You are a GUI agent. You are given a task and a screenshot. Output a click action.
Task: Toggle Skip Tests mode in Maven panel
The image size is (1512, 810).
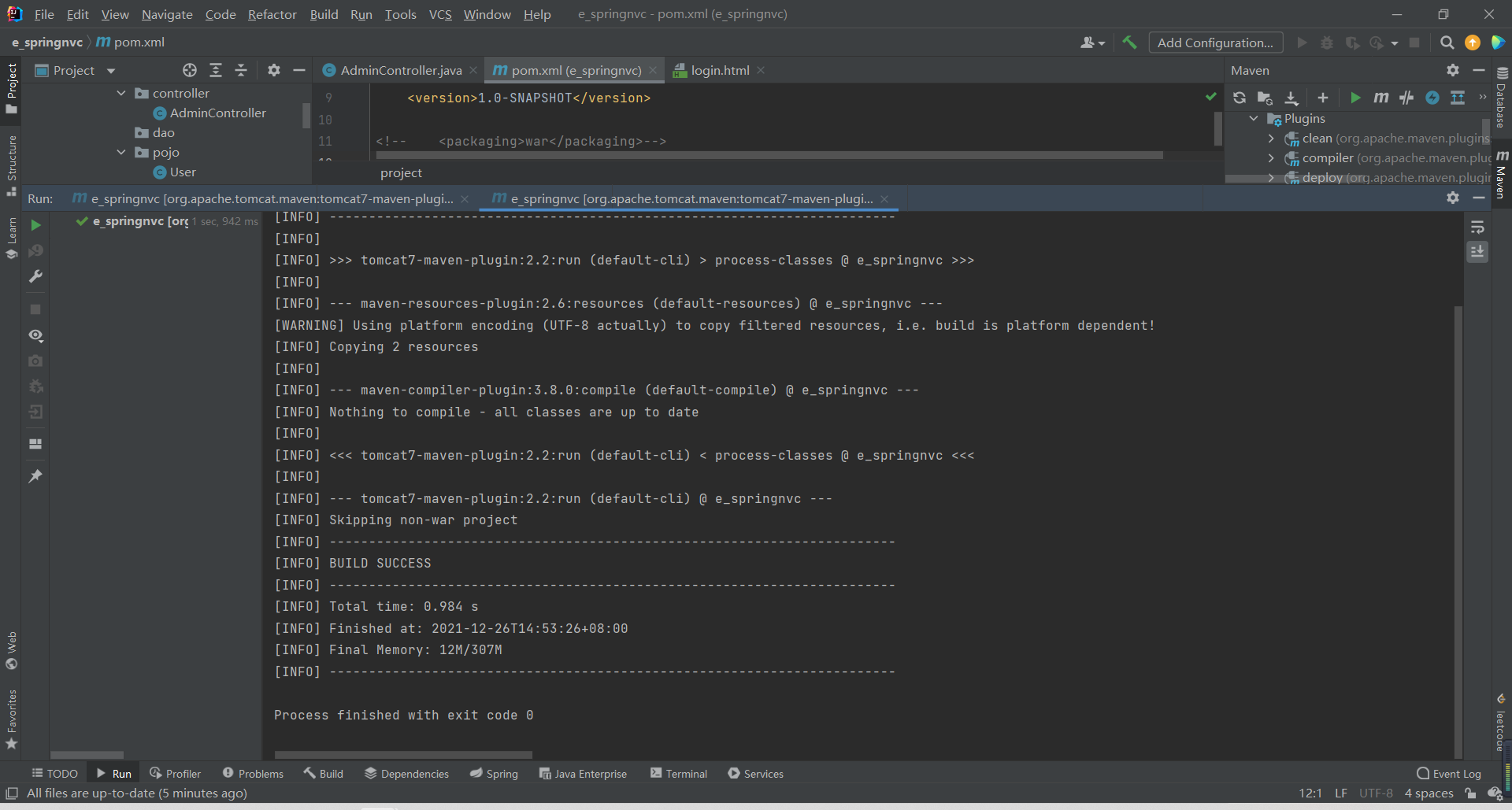pyautogui.click(x=1407, y=98)
